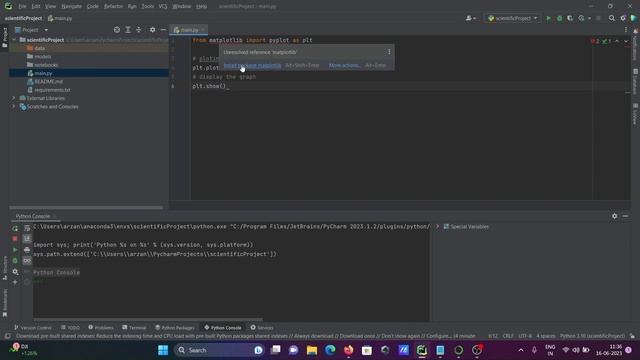This screenshot has width=640, height=360.
Task: Open TODO tool window
Action: [70, 328]
